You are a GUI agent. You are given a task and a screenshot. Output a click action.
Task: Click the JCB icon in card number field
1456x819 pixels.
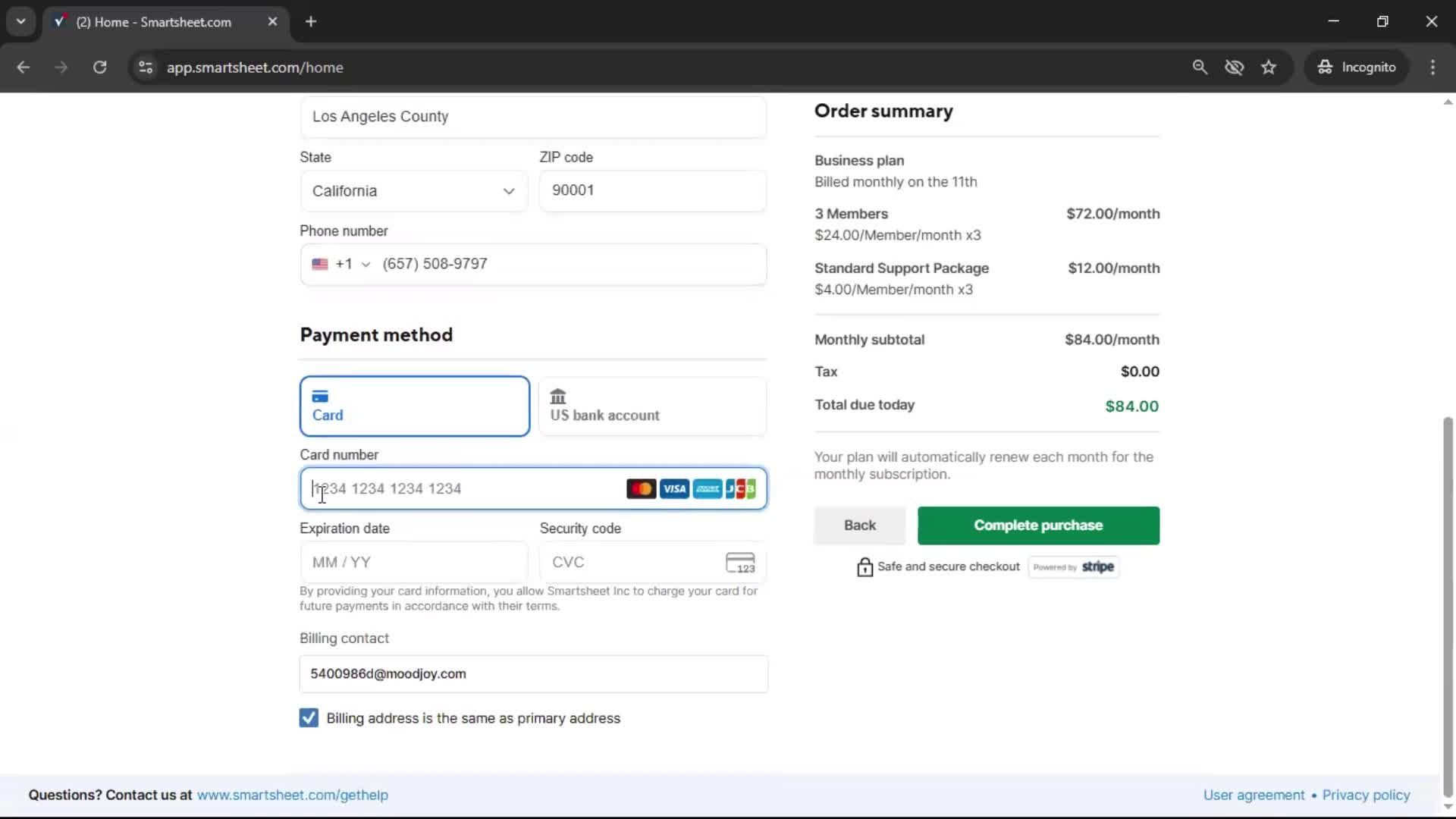tap(741, 488)
